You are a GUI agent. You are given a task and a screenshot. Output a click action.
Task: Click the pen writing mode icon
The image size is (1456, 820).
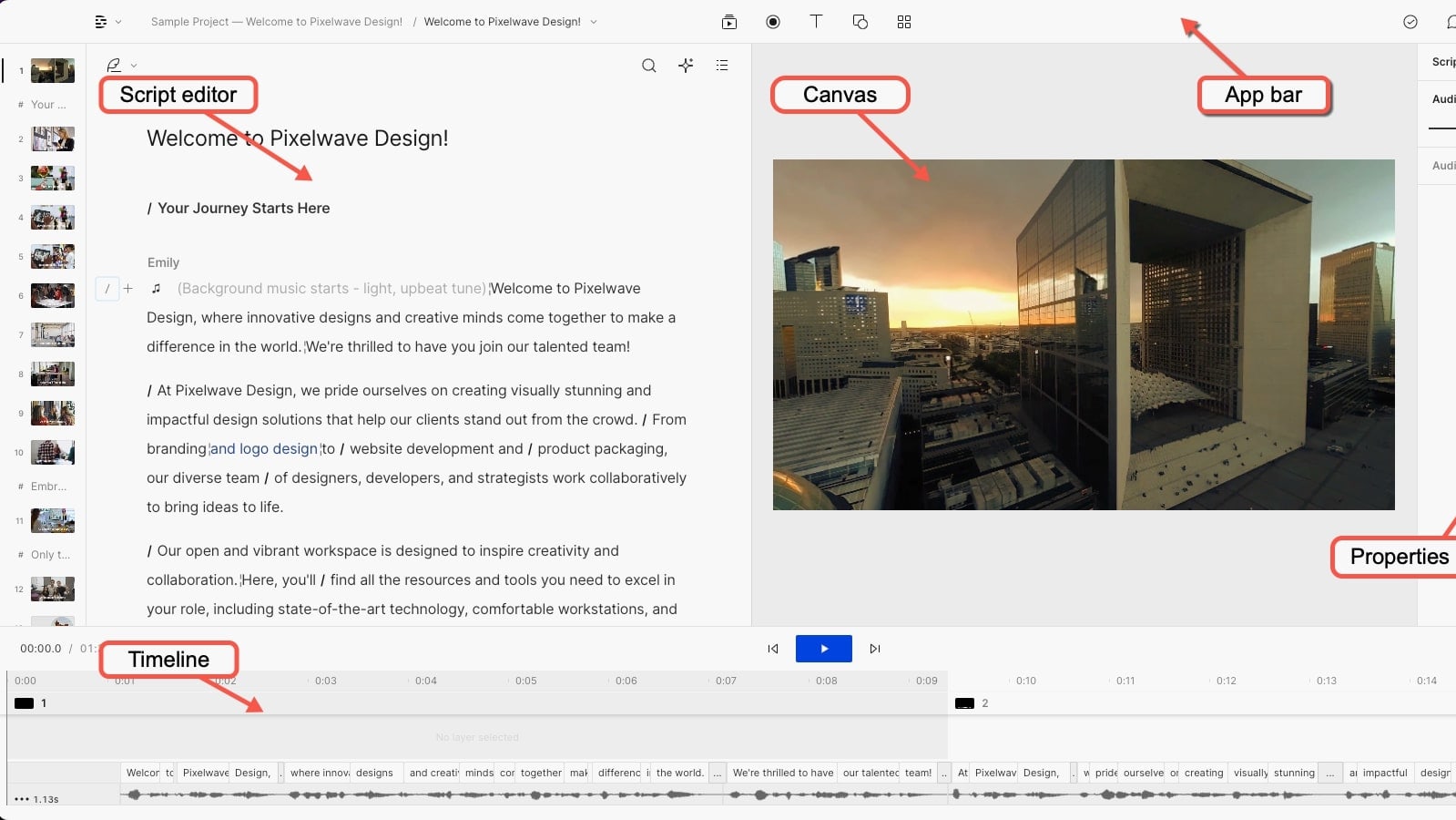[114, 65]
